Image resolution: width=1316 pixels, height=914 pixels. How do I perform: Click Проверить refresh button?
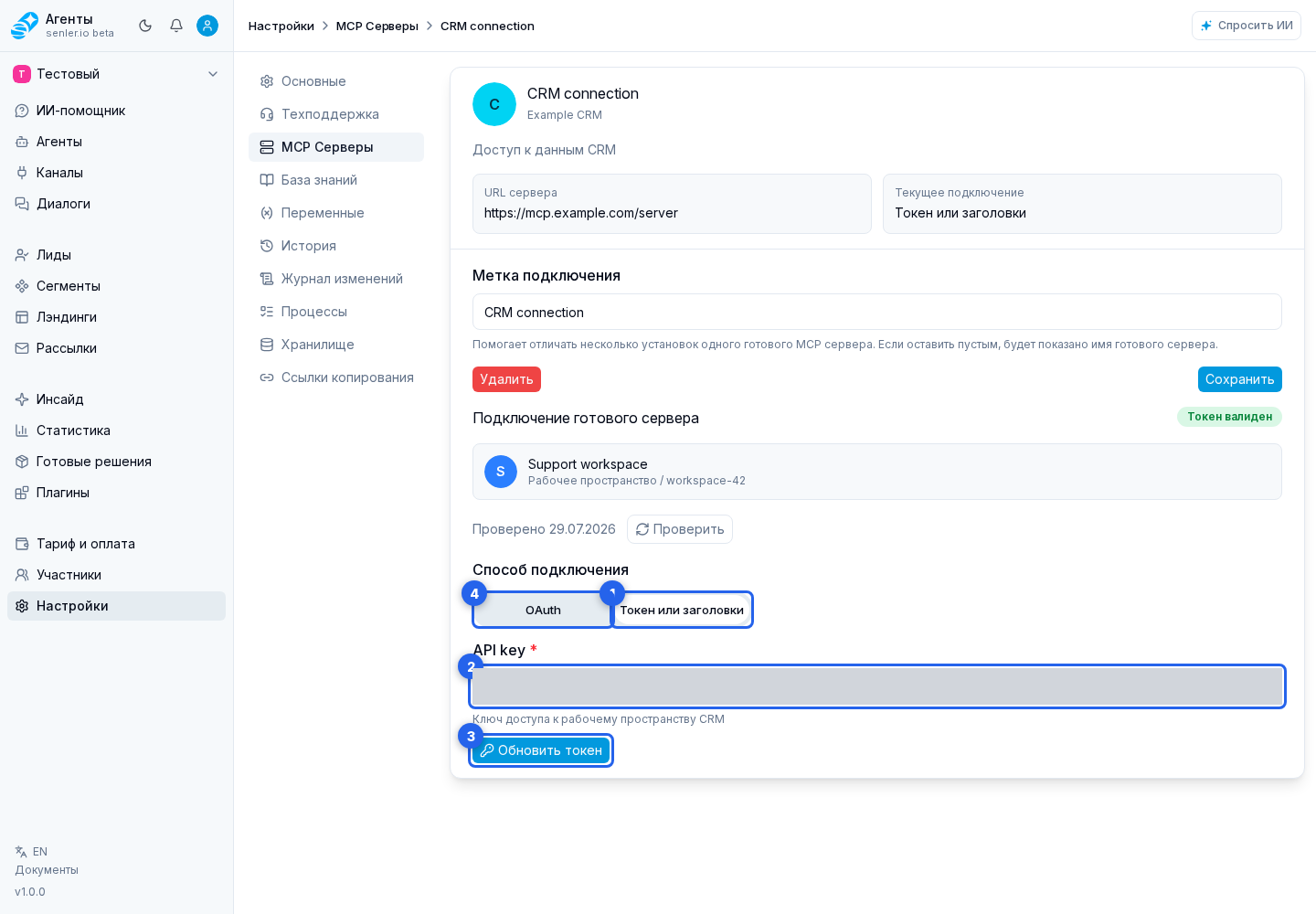point(680,529)
